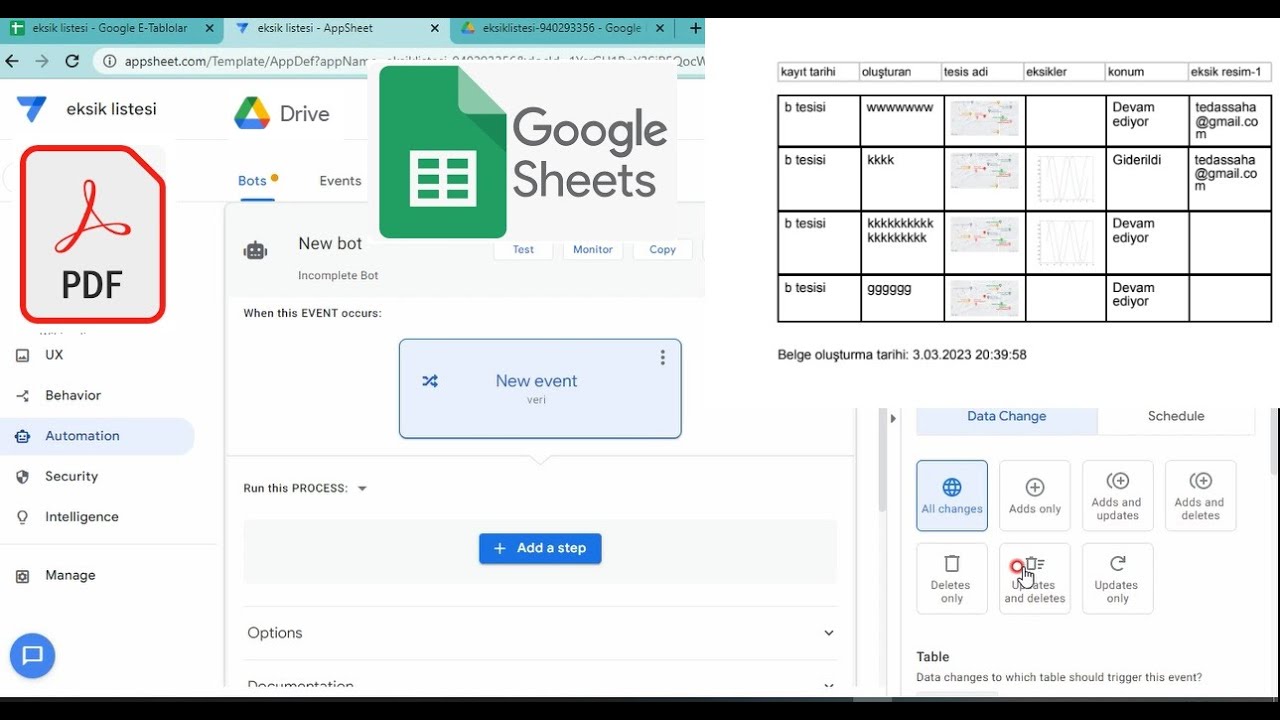Viewport: 1280px width, 720px height.
Task: Open the three-dot menu on the New event card
Action: click(x=662, y=357)
